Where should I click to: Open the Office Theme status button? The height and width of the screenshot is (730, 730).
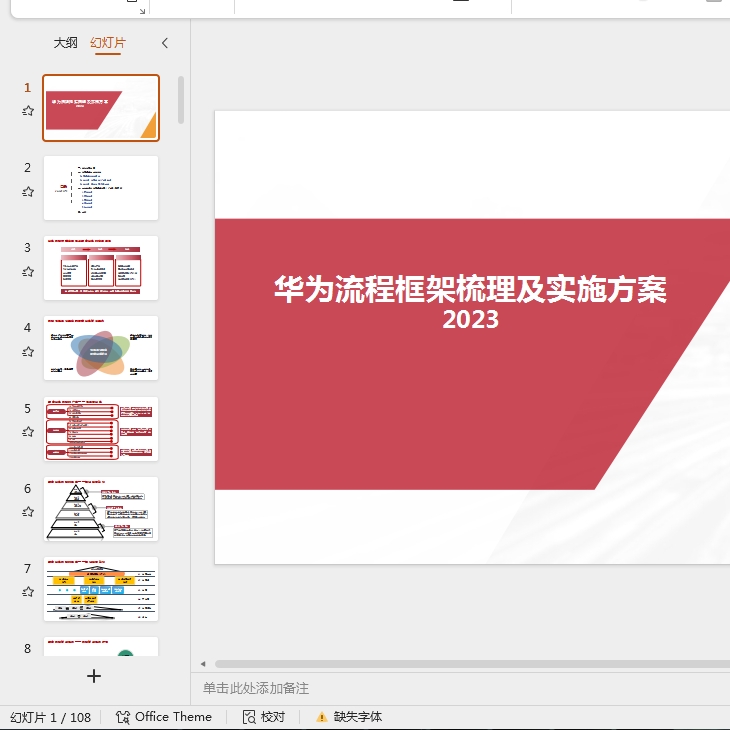164,717
